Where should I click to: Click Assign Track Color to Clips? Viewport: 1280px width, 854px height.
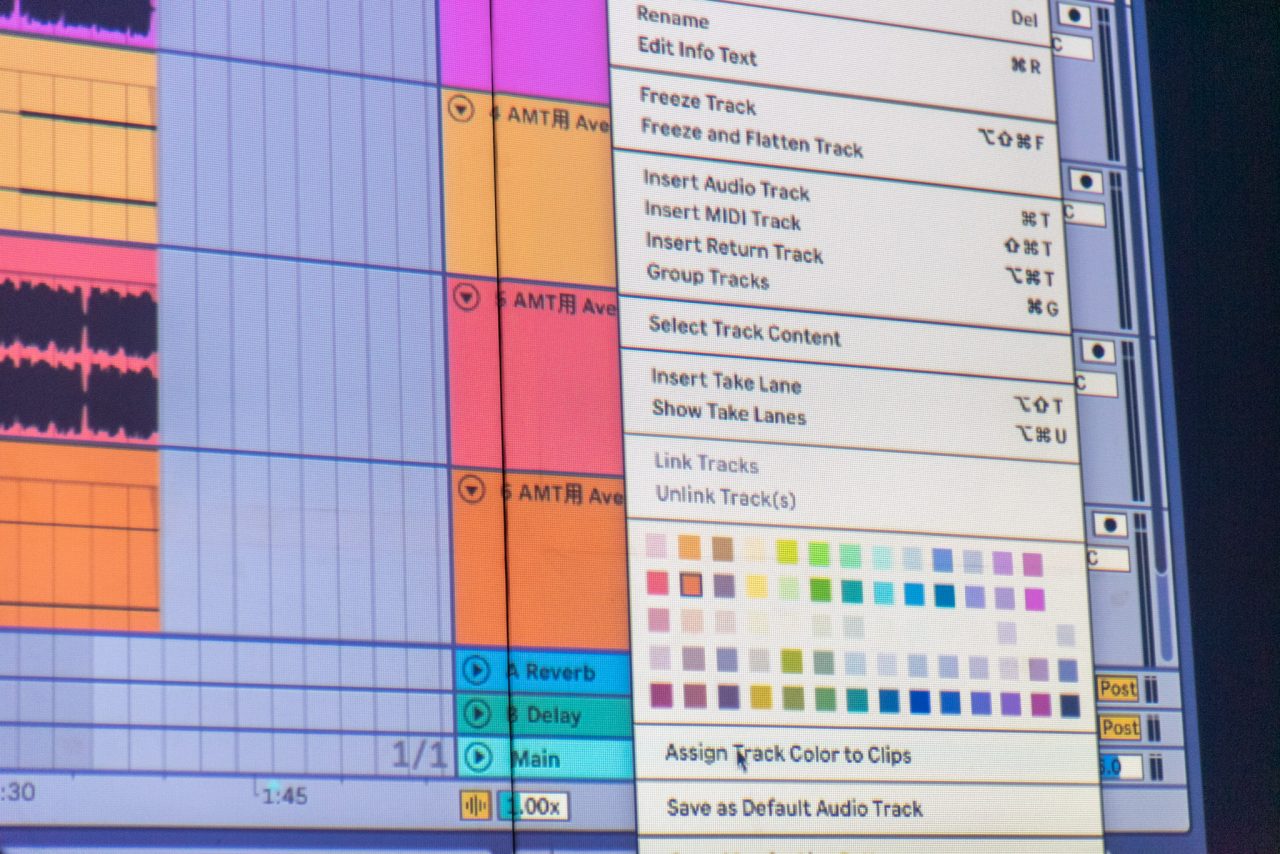(x=788, y=754)
